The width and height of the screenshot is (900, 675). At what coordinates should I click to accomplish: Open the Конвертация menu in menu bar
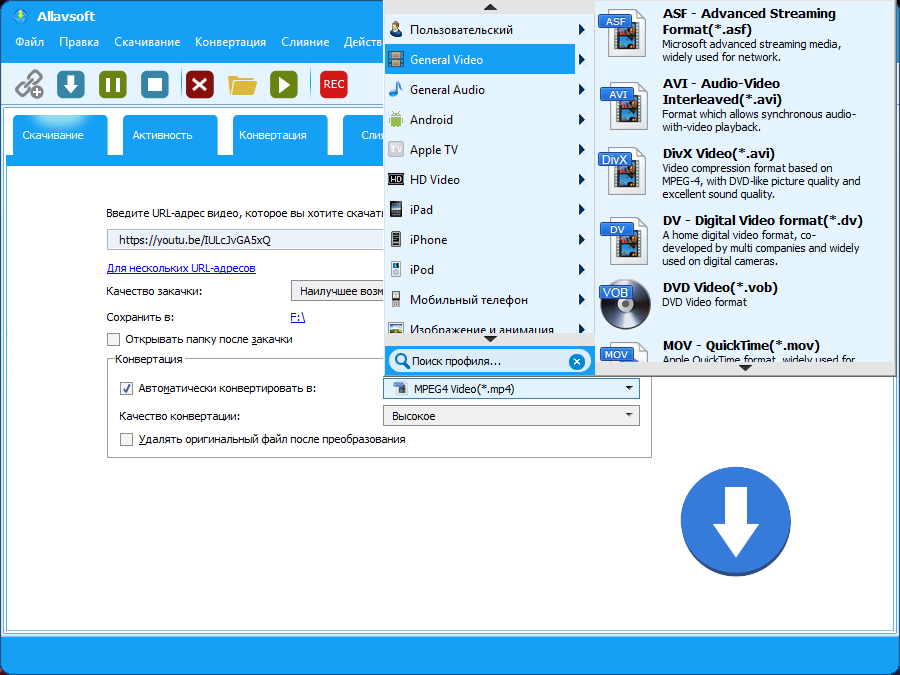(230, 42)
